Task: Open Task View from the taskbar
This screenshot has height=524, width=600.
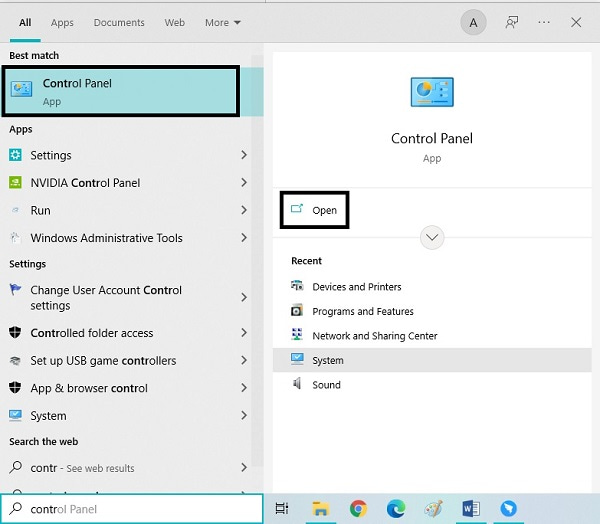Action: tap(282, 508)
